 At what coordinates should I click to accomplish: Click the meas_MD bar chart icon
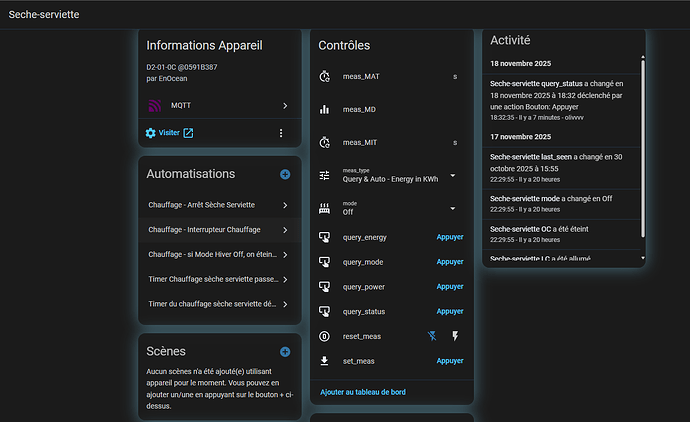pyautogui.click(x=324, y=109)
